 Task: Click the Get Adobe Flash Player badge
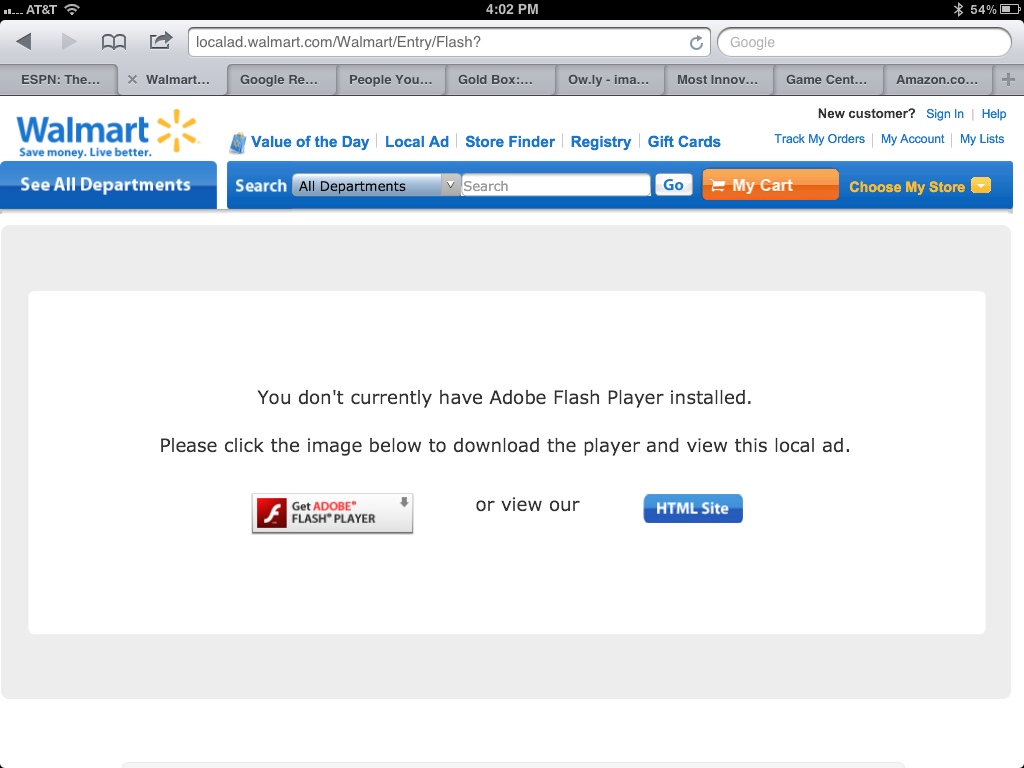click(332, 513)
